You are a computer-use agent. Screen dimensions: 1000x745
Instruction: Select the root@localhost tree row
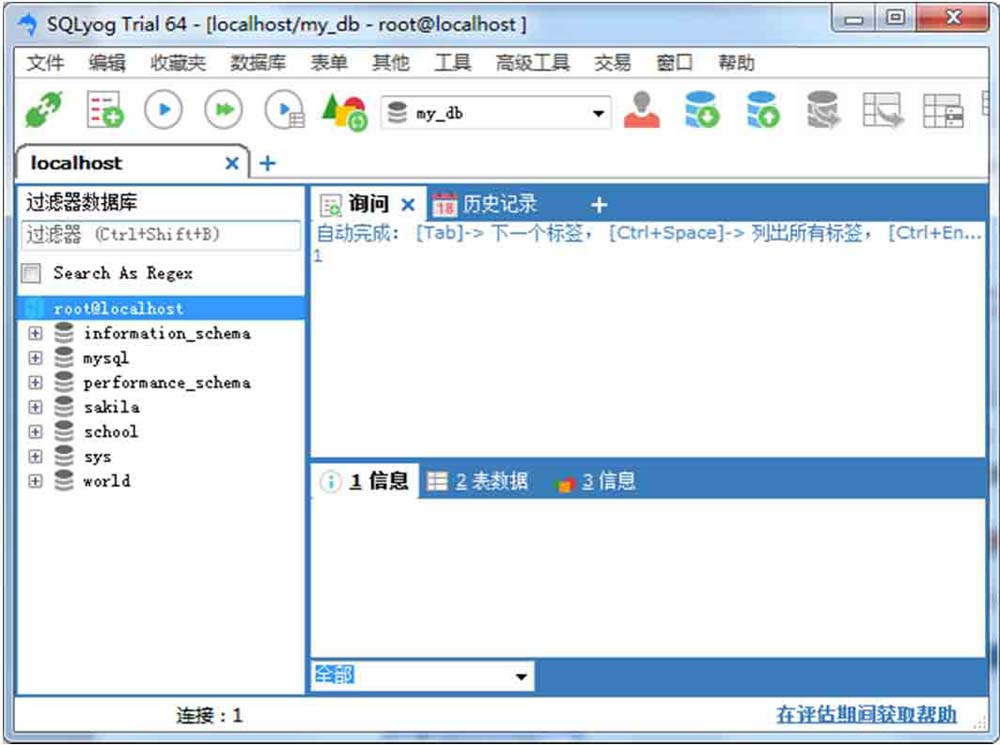(x=162, y=309)
